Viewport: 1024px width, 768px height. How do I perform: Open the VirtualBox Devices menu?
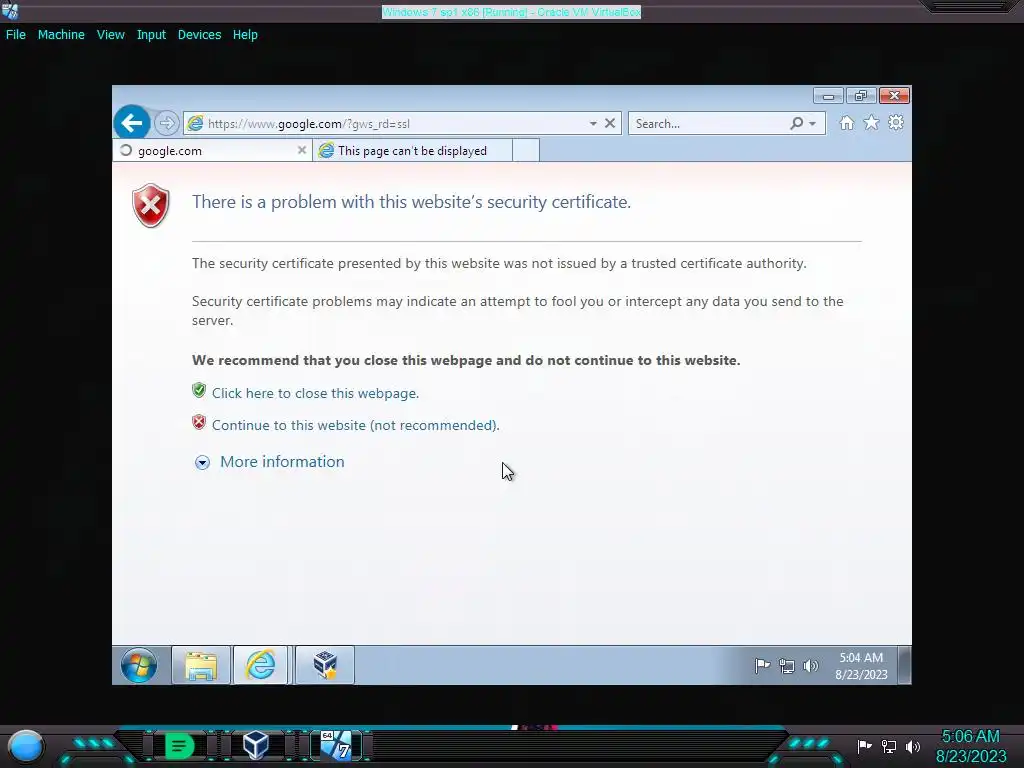pyautogui.click(x=199, y=35)
